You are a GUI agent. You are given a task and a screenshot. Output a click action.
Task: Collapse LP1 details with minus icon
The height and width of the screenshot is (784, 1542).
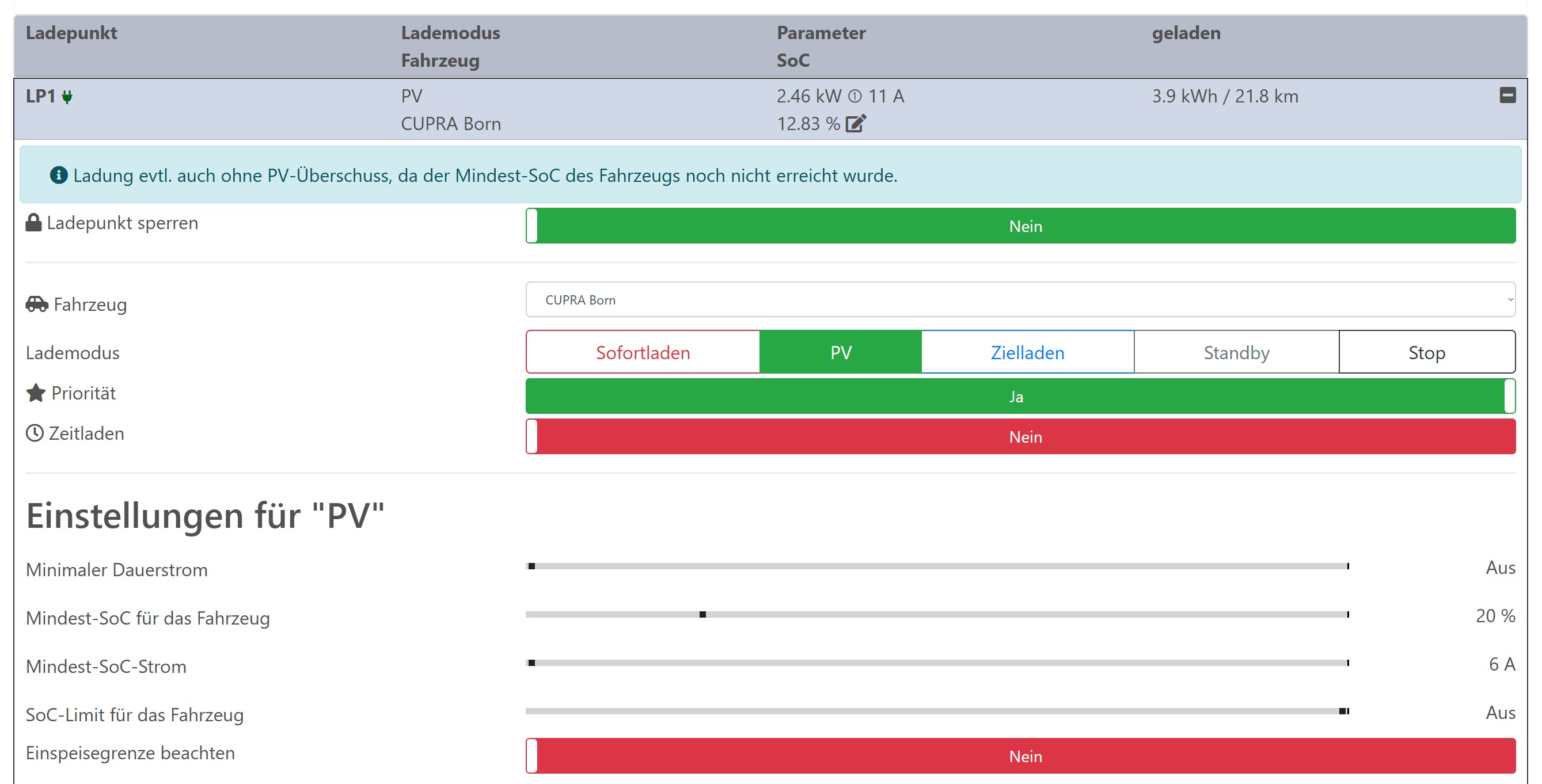tap(1507, 94)
